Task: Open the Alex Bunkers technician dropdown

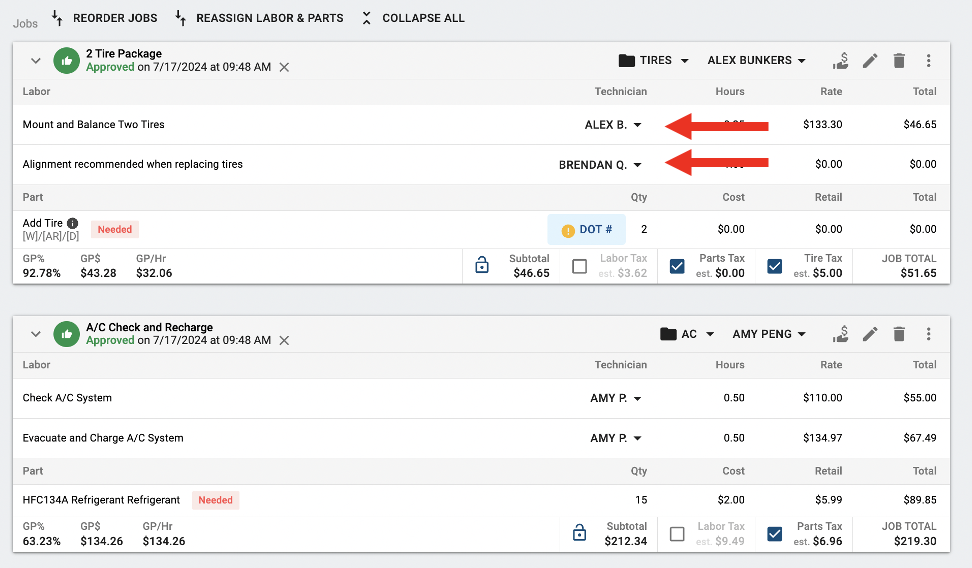Action: pos(756,60)
